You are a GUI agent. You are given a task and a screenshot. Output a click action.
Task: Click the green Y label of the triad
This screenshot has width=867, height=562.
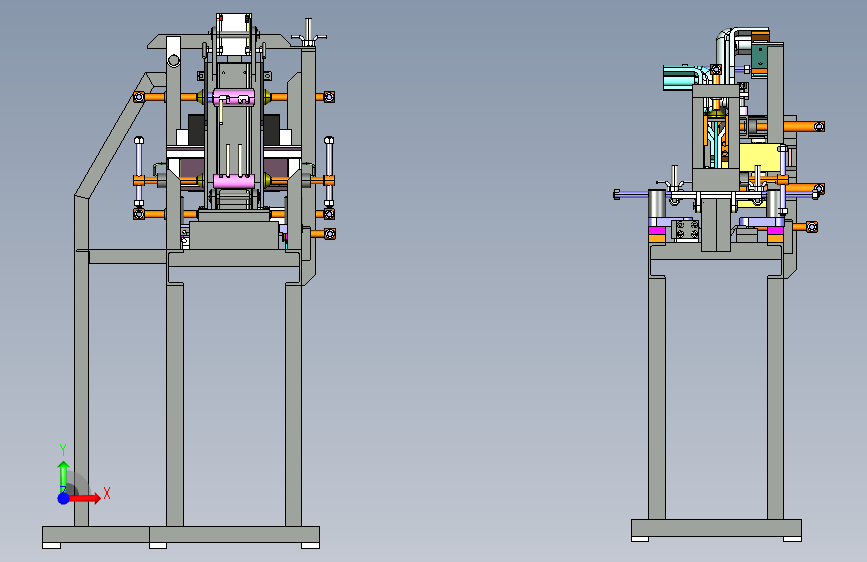(63, 450)
